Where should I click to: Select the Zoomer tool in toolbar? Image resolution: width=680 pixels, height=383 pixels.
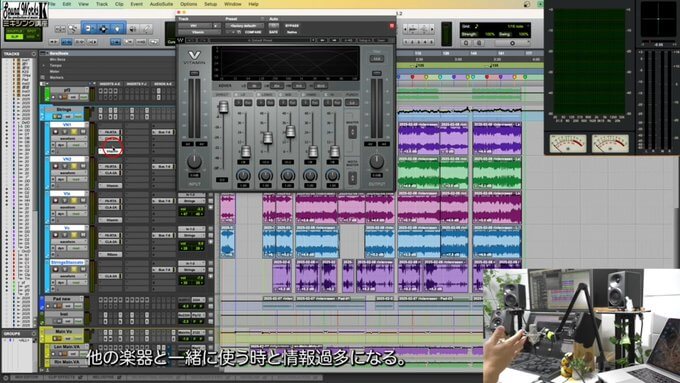coord(74,29)
